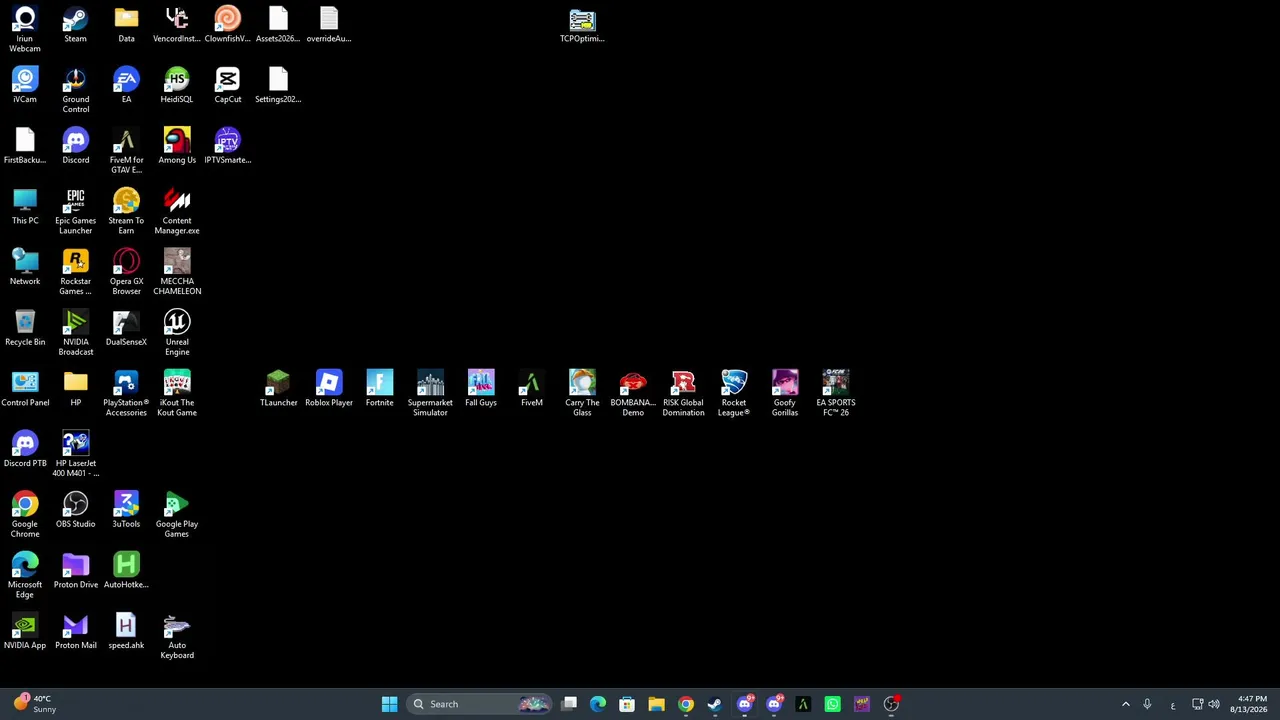The image size is (1280, 720).
Task: Select the OBS Studio desktop shortcut
Action: (75, 511)
